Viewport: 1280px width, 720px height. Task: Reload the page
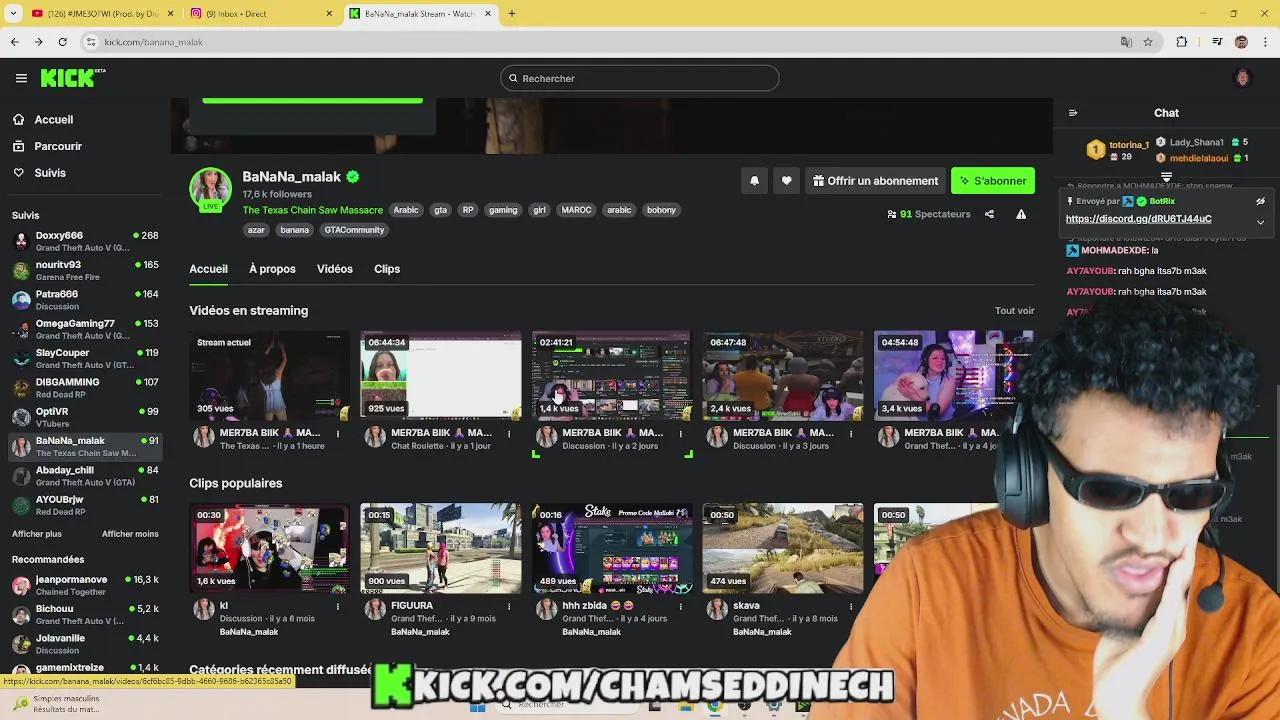(x=62, y=42)
